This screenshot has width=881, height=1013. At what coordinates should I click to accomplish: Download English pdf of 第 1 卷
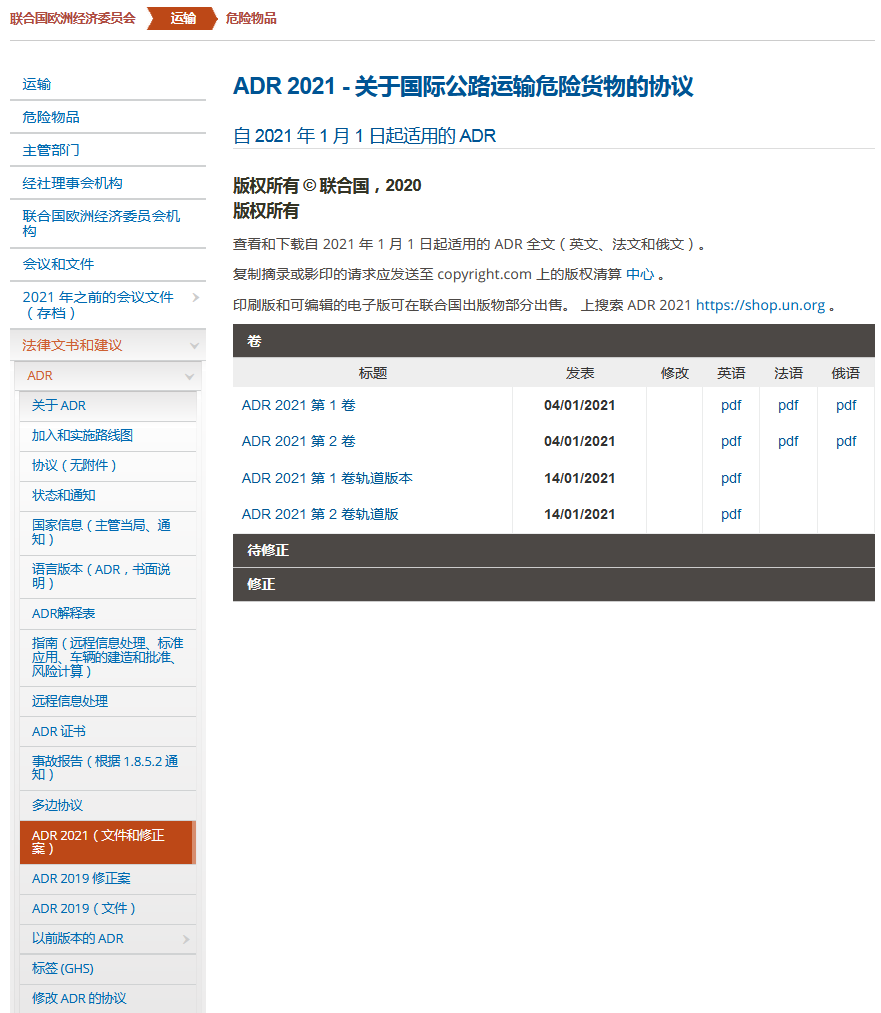(731, 406)
